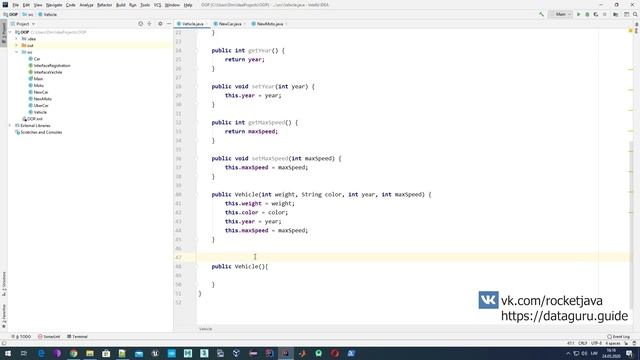Click the 4 spaces indent setting in the status bar

tap(613, 343)
